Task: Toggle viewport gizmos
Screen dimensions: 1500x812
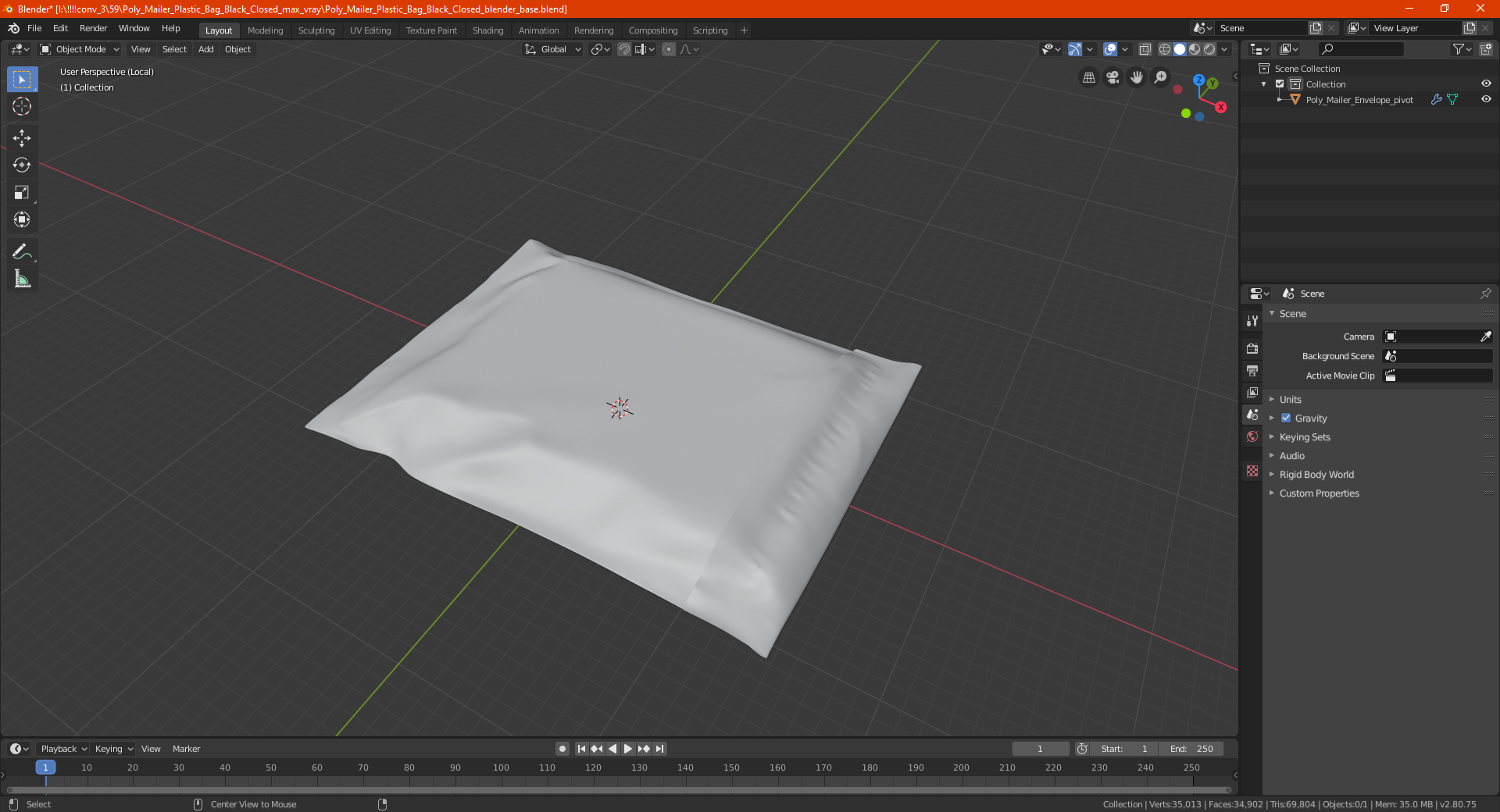Action: pyautogui.click(x=1075, y=49)
